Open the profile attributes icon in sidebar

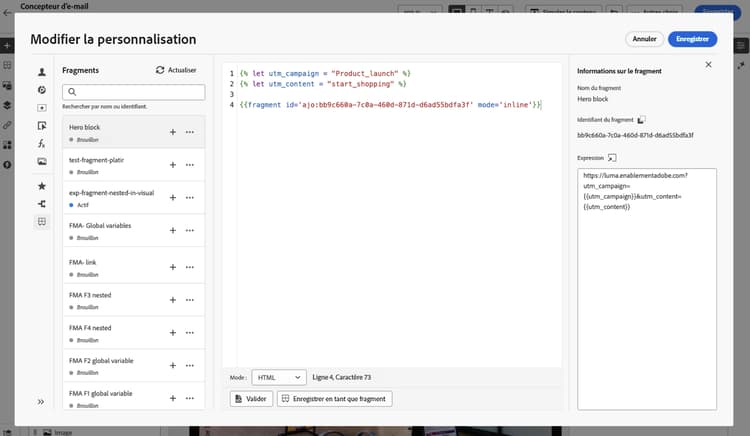[x=42, y=72]
